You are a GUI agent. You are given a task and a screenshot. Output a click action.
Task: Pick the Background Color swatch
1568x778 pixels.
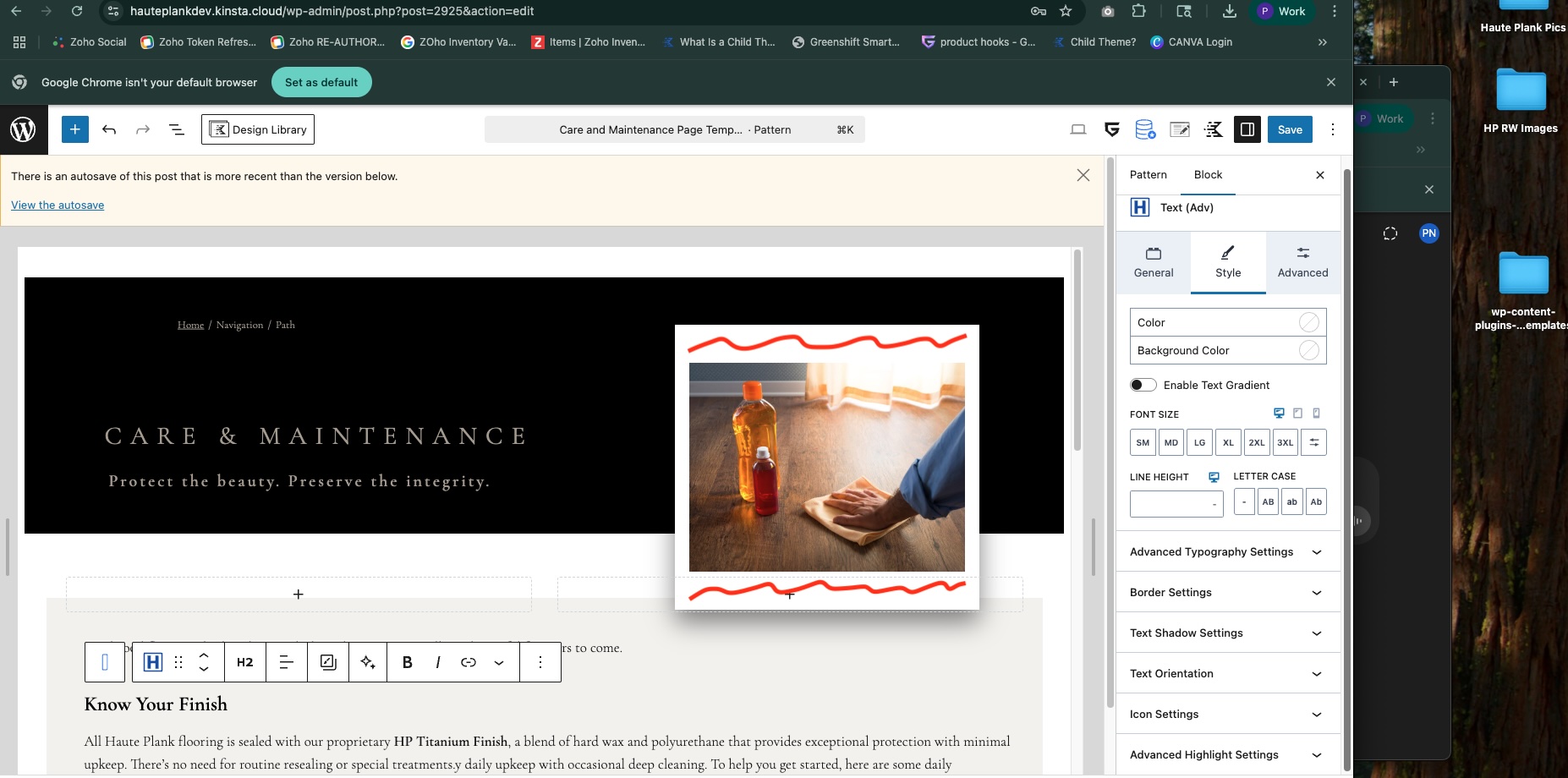1308,350
